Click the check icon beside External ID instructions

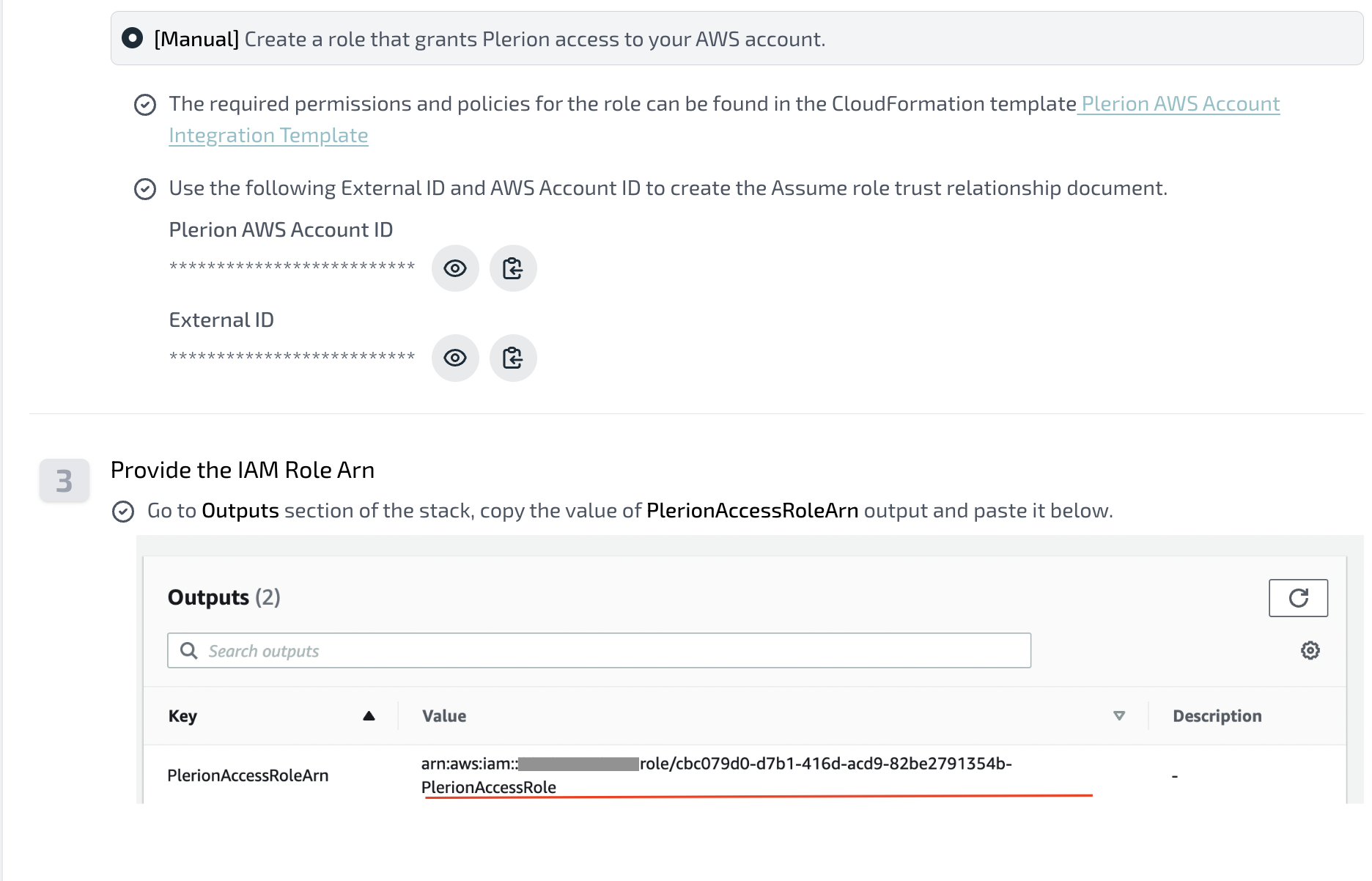(x=145, y=189)
